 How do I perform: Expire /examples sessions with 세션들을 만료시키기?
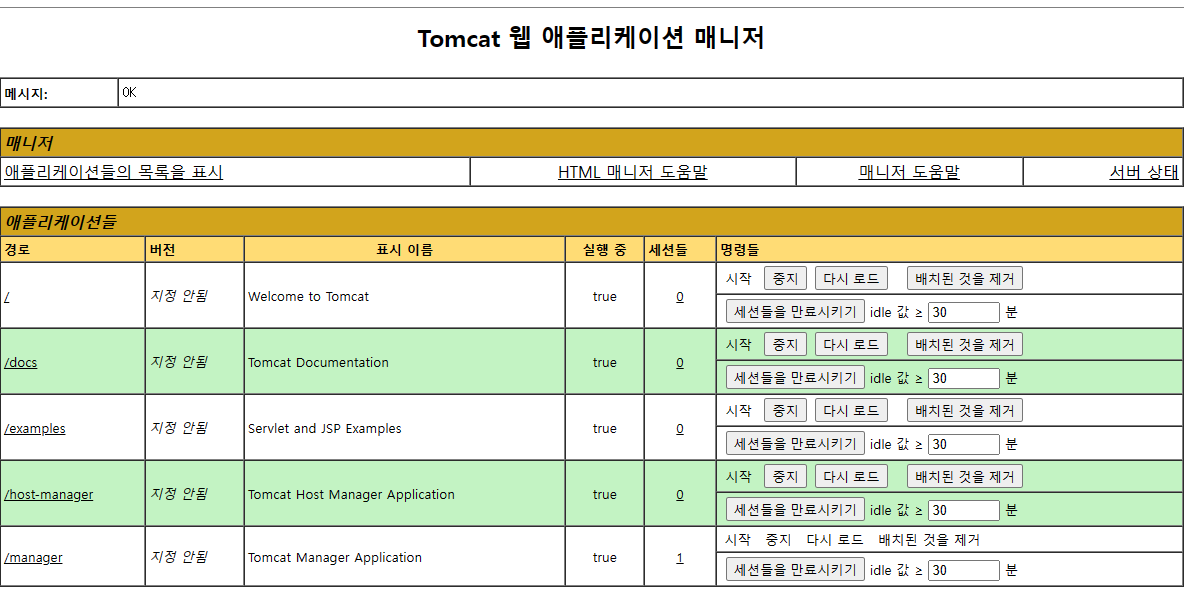tap(795, 443)
